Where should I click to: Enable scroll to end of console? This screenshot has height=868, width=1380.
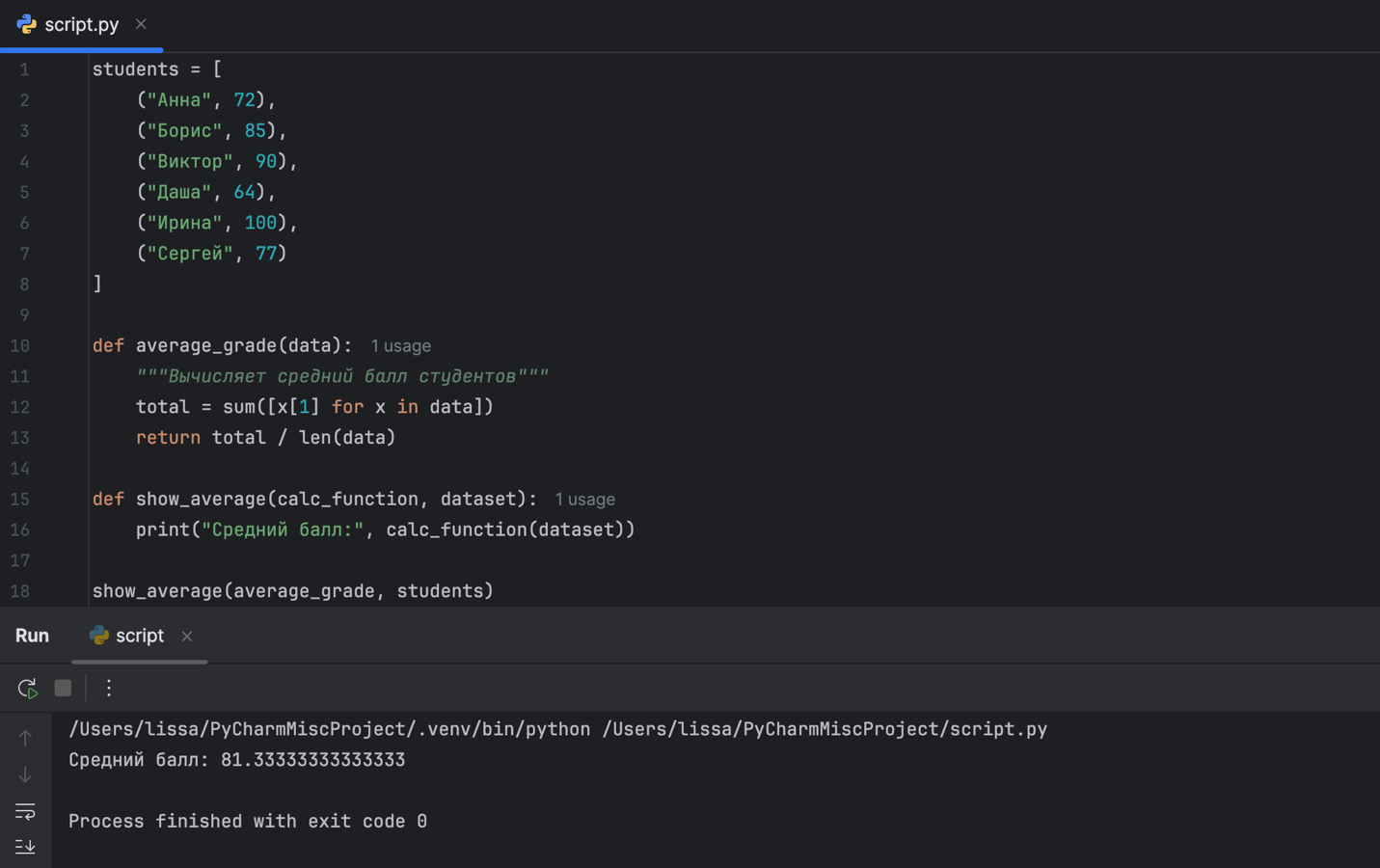pyautogui.click(x=25, y=847)
